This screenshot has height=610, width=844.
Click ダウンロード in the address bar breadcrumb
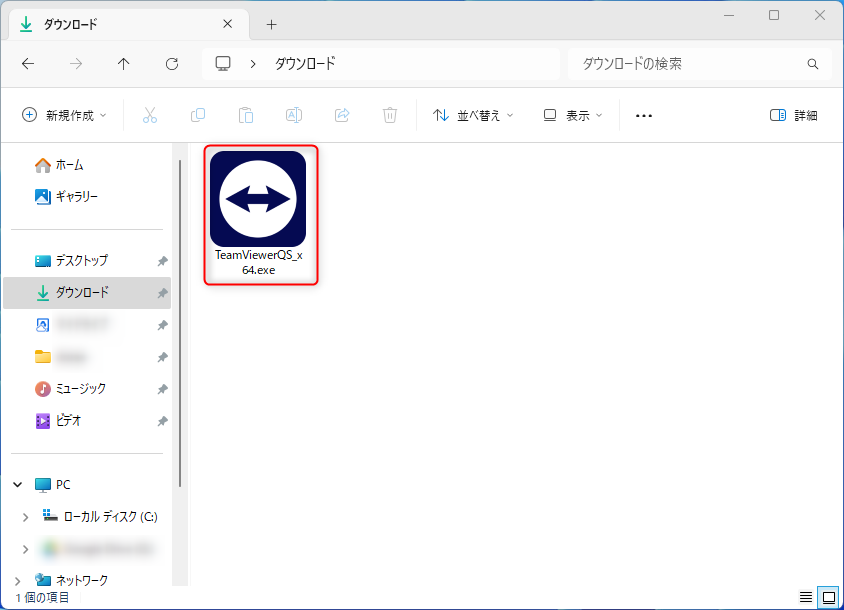(x=305, y=64)
